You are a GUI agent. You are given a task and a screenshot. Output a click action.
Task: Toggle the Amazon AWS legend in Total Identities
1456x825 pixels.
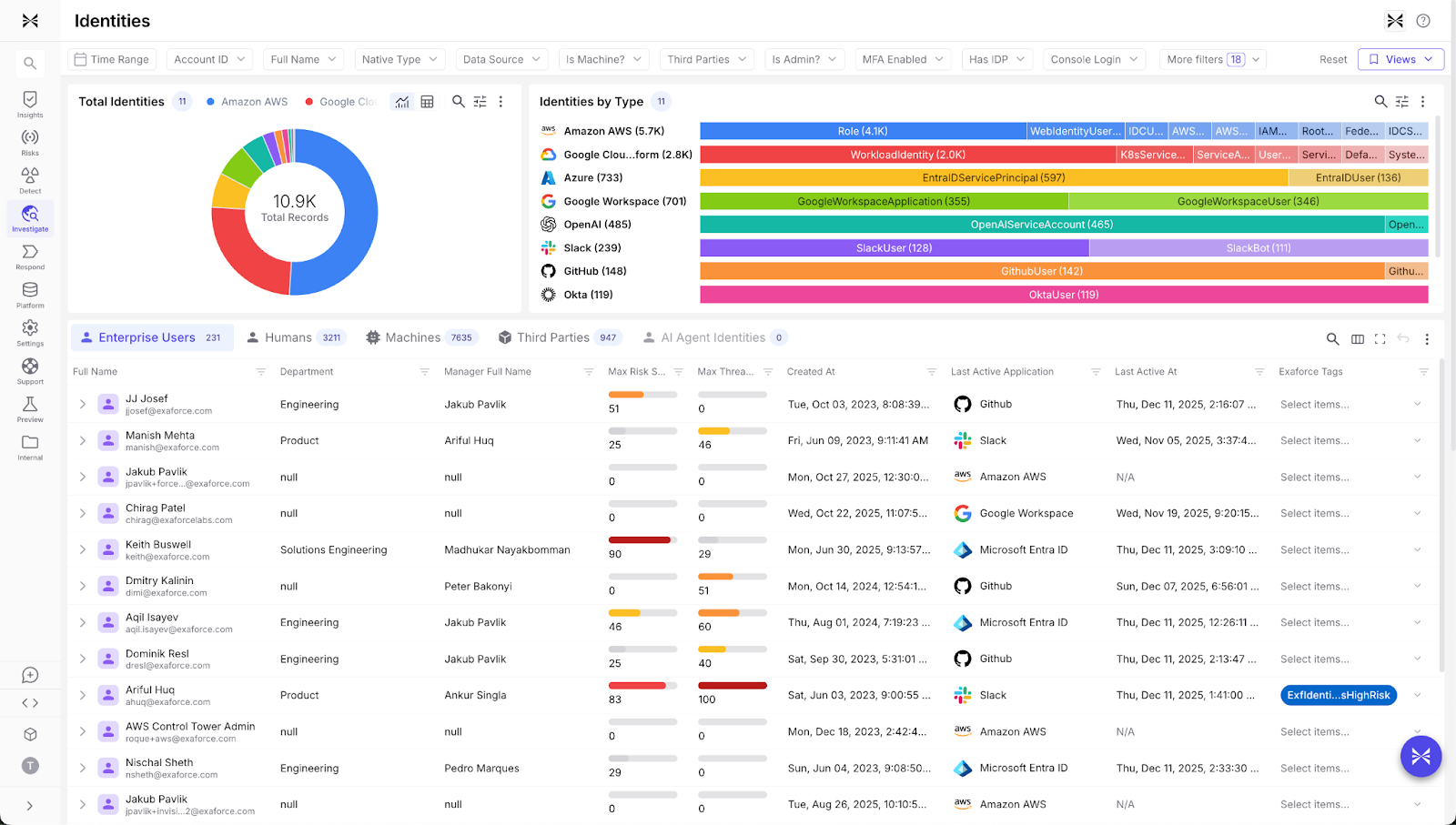(x=247, y=101)
